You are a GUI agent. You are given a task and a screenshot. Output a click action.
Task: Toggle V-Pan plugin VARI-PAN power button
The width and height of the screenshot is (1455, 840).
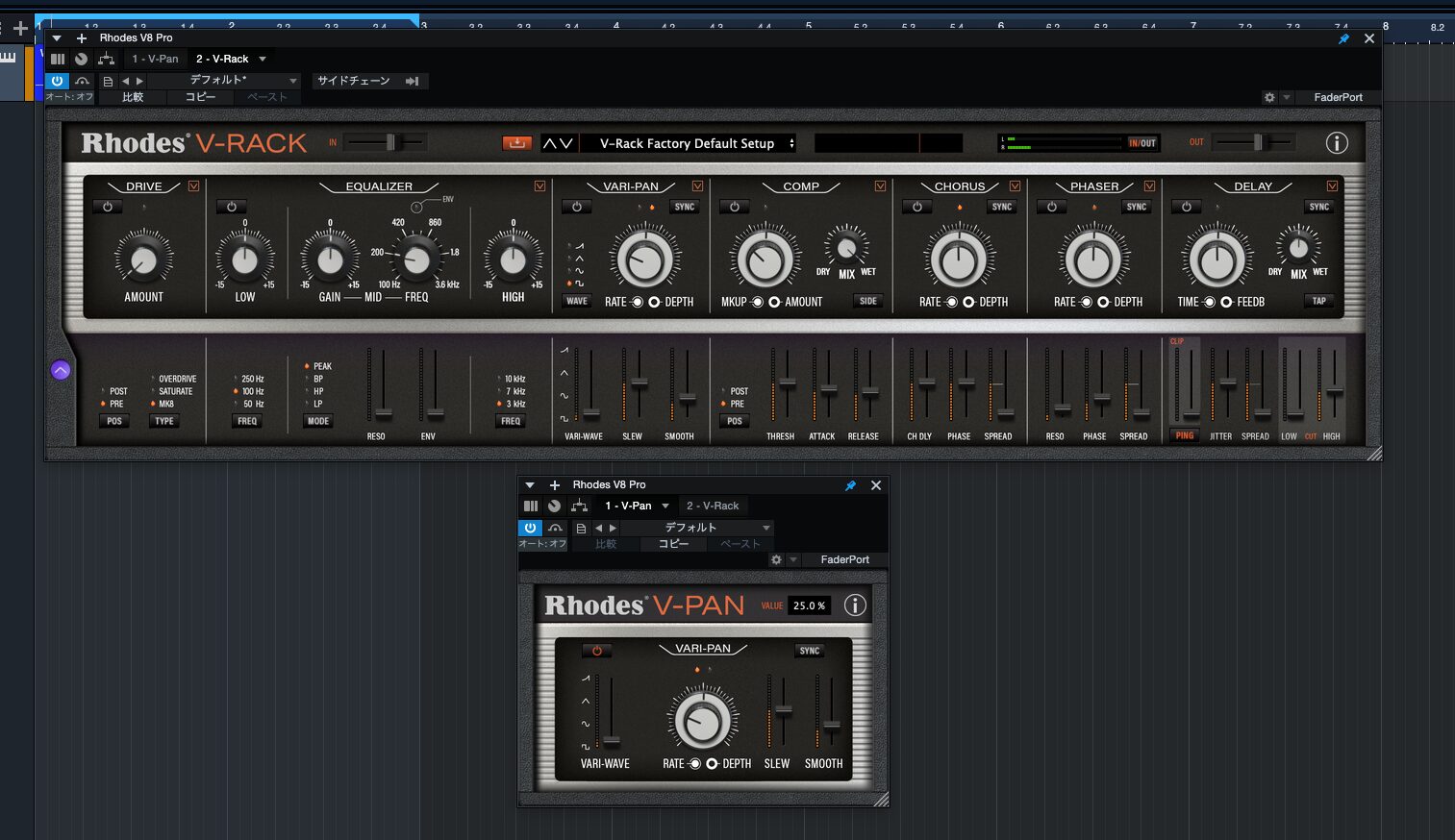pyautogui.click(x=596, y=651)
